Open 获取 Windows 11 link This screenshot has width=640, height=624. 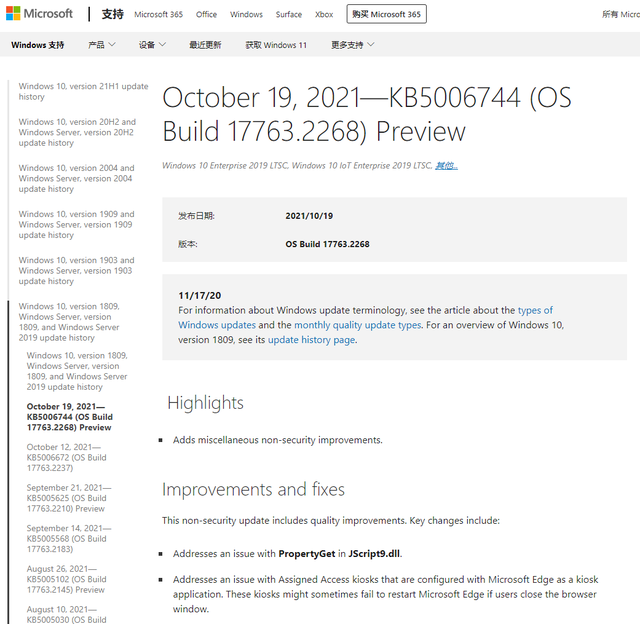[x=276, y=45]
